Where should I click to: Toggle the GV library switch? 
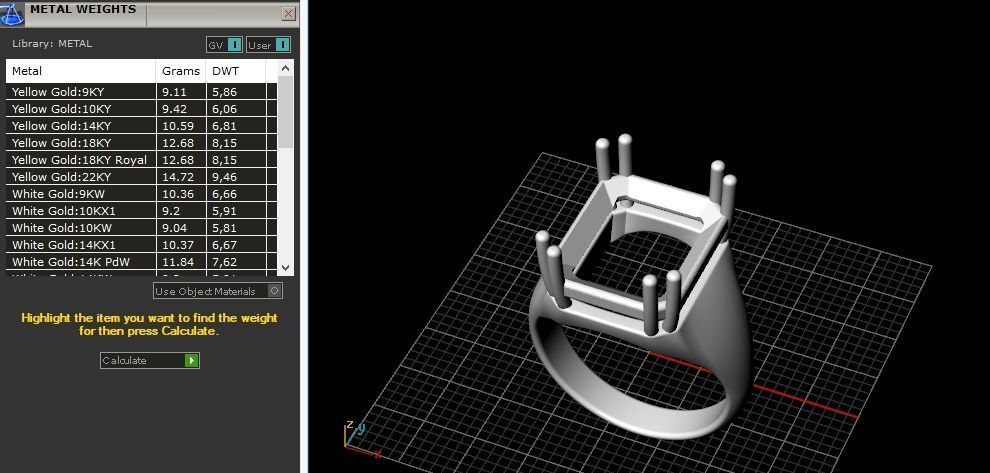coord(224,45)
